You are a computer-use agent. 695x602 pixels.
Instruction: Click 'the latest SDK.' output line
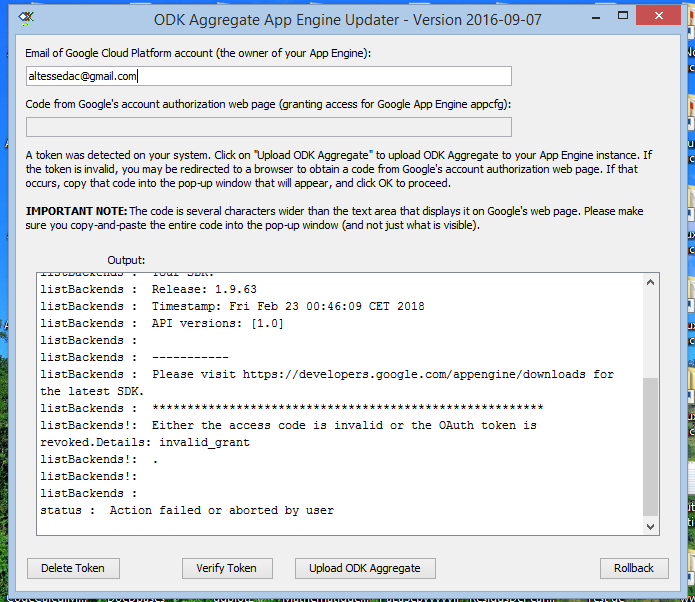coord(92,391)
